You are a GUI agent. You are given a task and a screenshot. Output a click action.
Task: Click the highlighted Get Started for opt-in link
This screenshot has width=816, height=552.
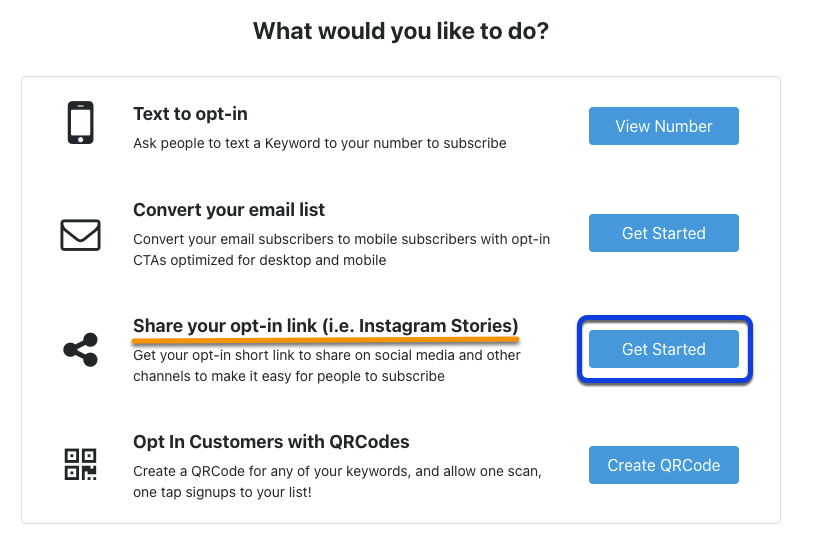[664, 349]
